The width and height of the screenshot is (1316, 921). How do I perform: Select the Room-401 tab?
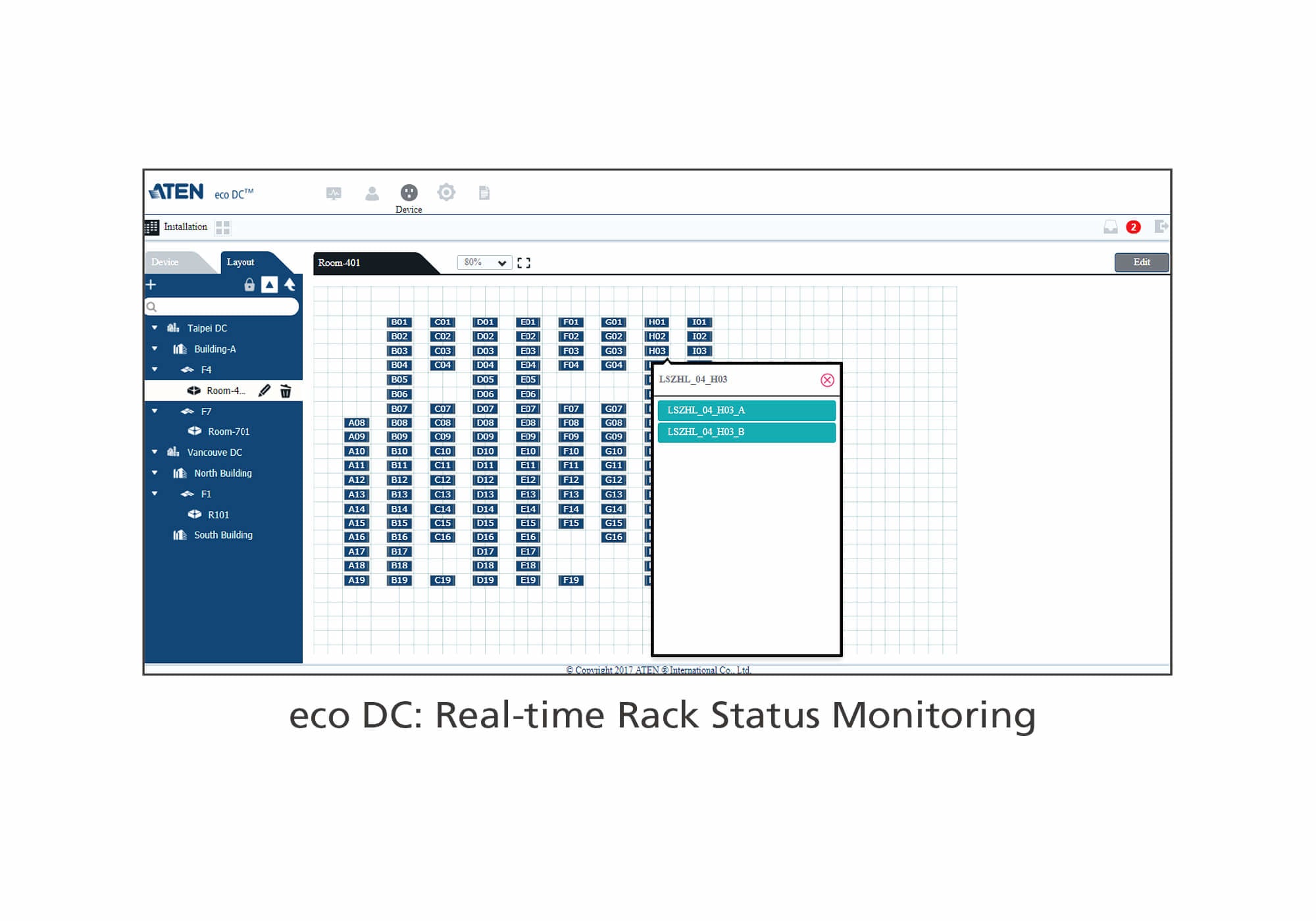click(x=340, y=262)
